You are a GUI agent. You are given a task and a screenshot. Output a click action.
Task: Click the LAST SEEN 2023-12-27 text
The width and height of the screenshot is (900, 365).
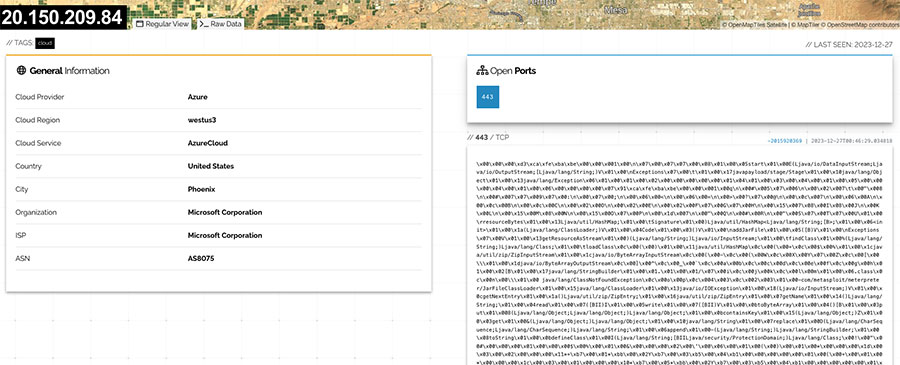[x=849, y=44]
